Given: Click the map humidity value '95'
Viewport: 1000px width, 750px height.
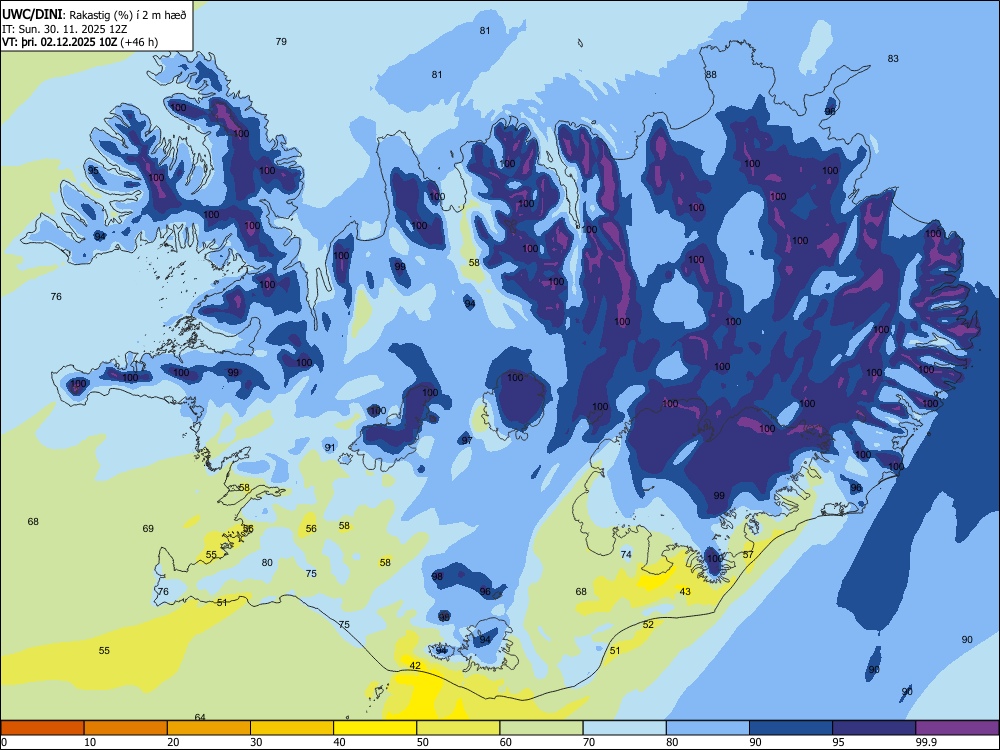Looking at the screenshot, I should [x=93, y=171].
